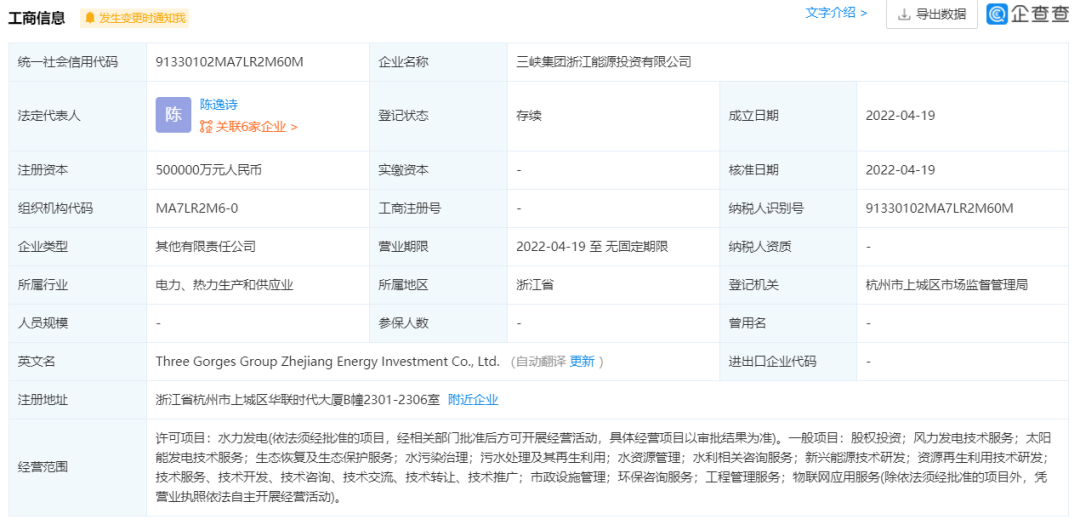This screenshot has width=1080, height=525.
Task: Click the blue 陈 avatar icon
Action: click(x=173, y=115)
